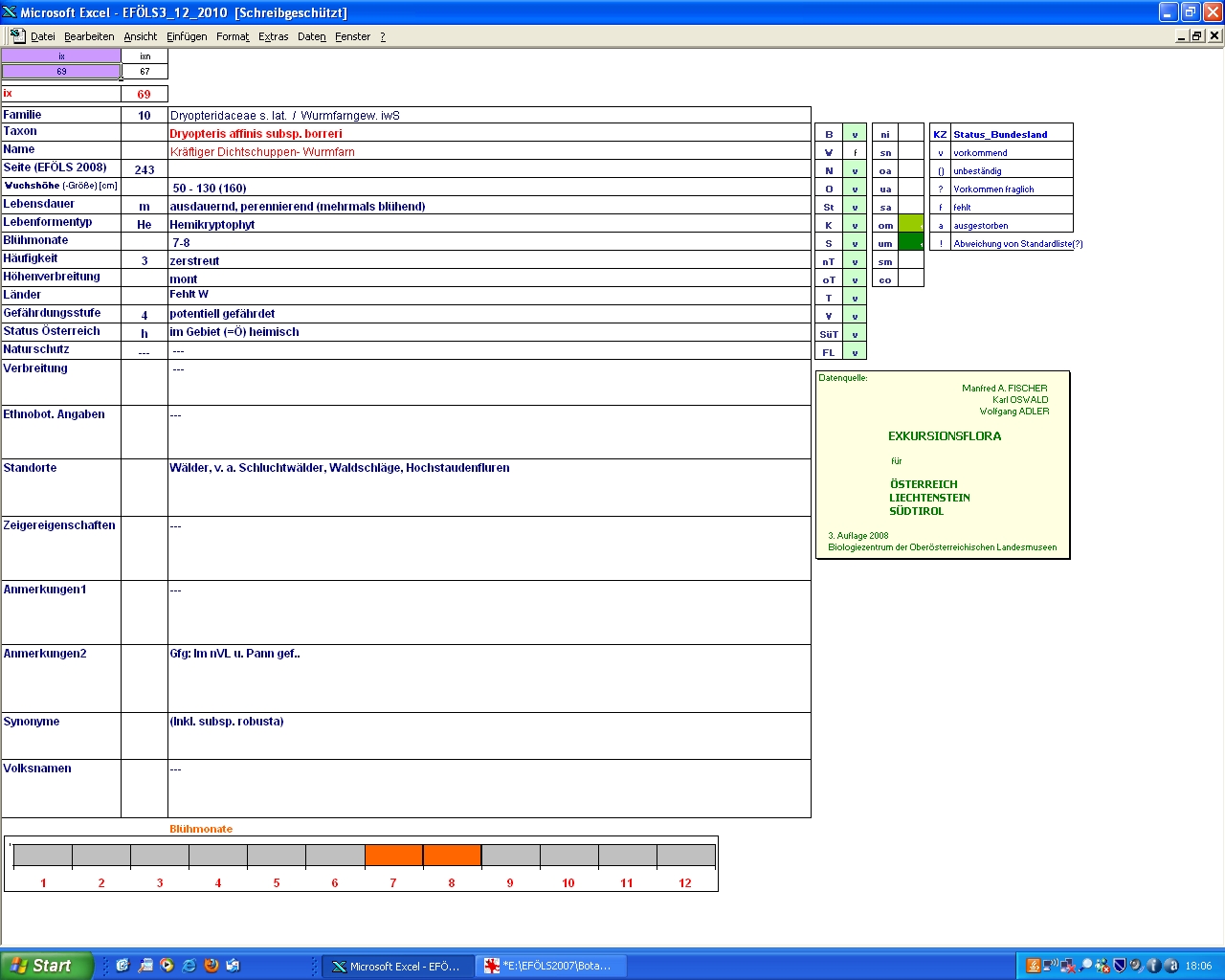Viewport: 1225px width, 980px height.
Task: Click the round 'a' tray icon
Action: 1171,966
